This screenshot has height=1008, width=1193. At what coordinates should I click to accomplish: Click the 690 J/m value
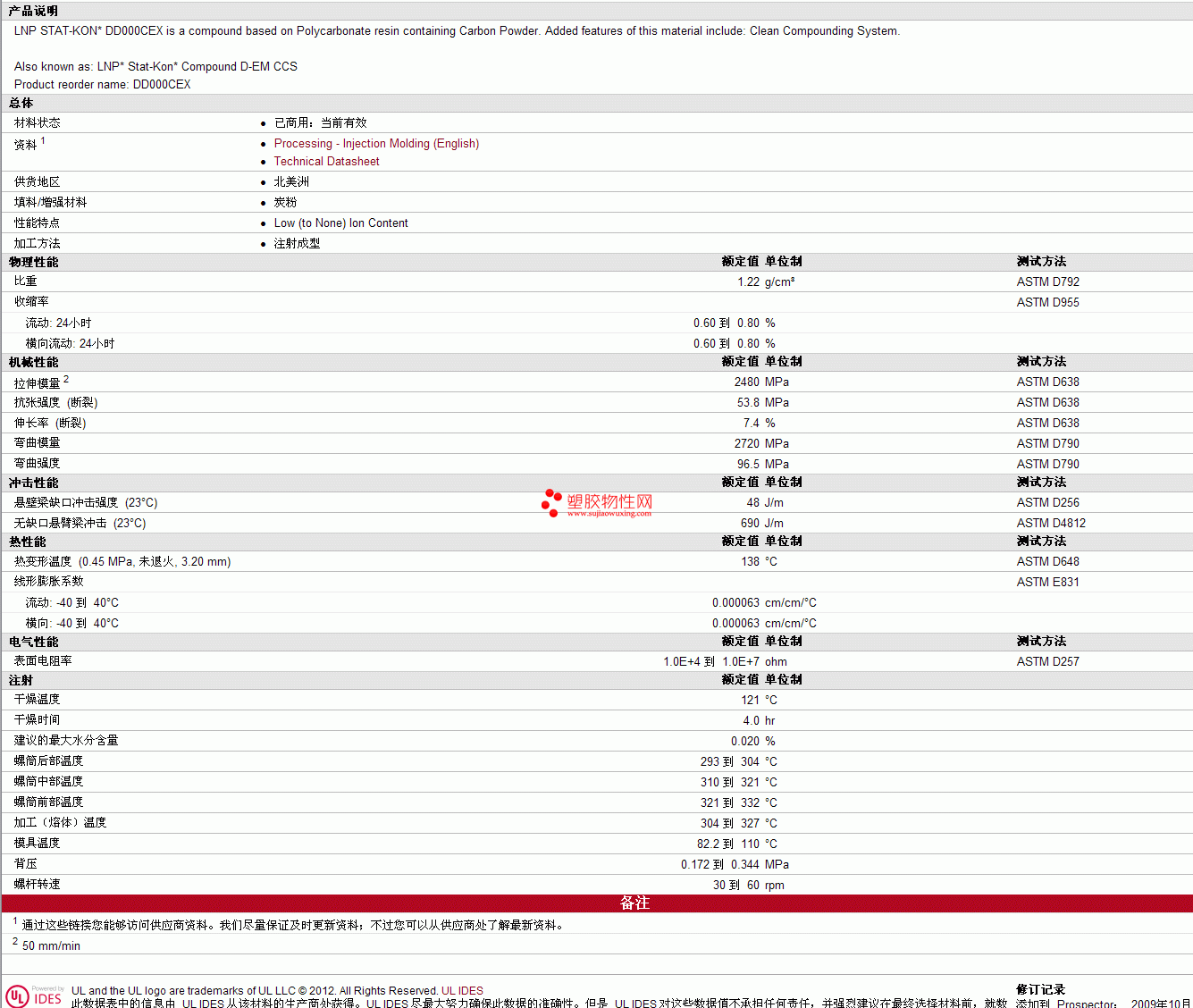pos(762,524)
